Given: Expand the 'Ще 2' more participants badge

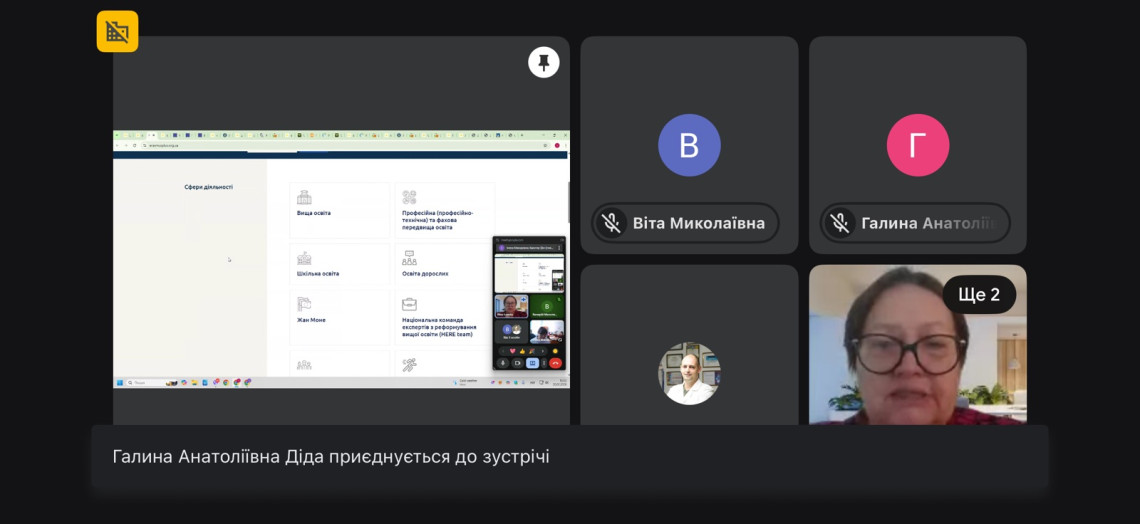Looking at the screenshot, I should pyautogui.click(x=978, y=294).
